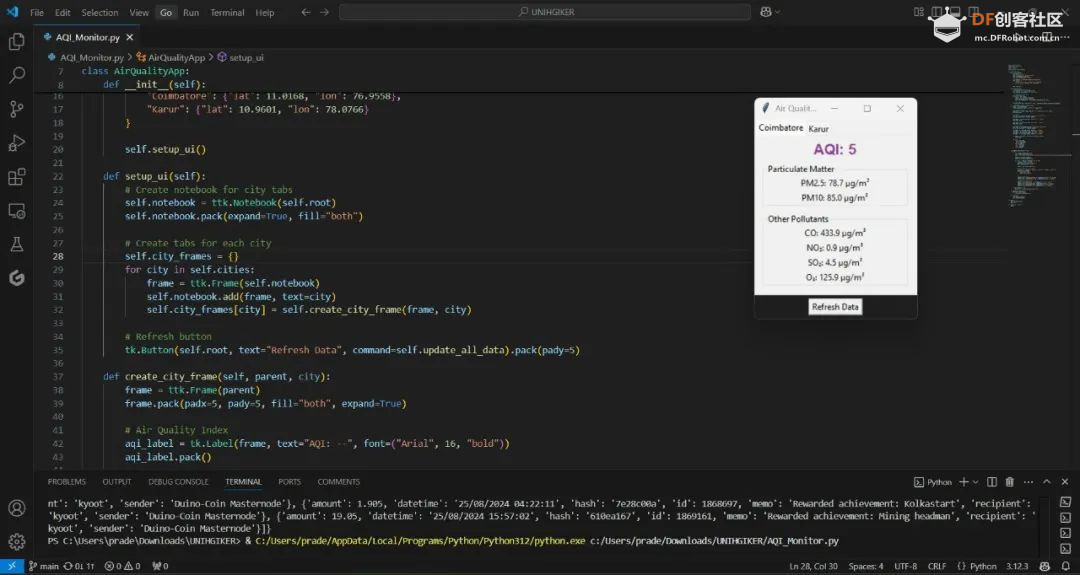
Task: Click the Copilot status icon in status bar
Action: (1045, 566)
